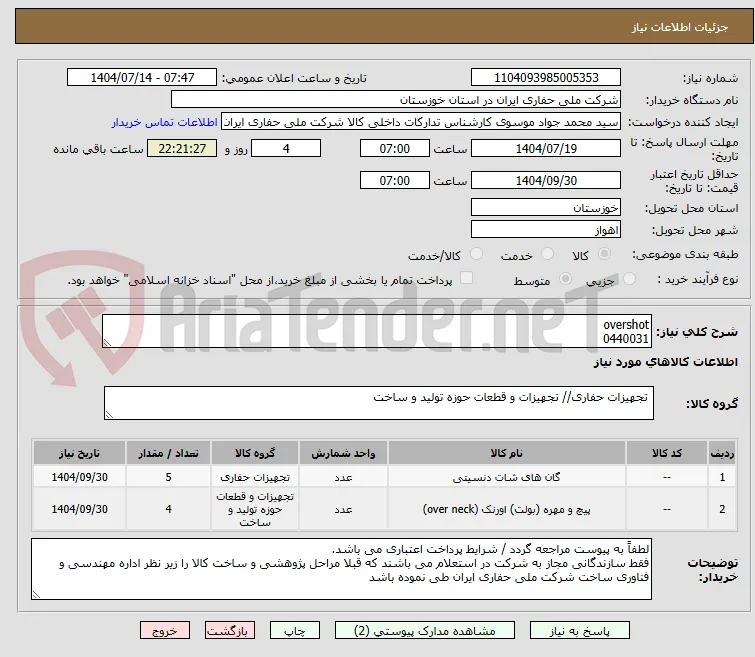Click the تعداد / مقدار column header
The image size is (755, 657).
168,453
